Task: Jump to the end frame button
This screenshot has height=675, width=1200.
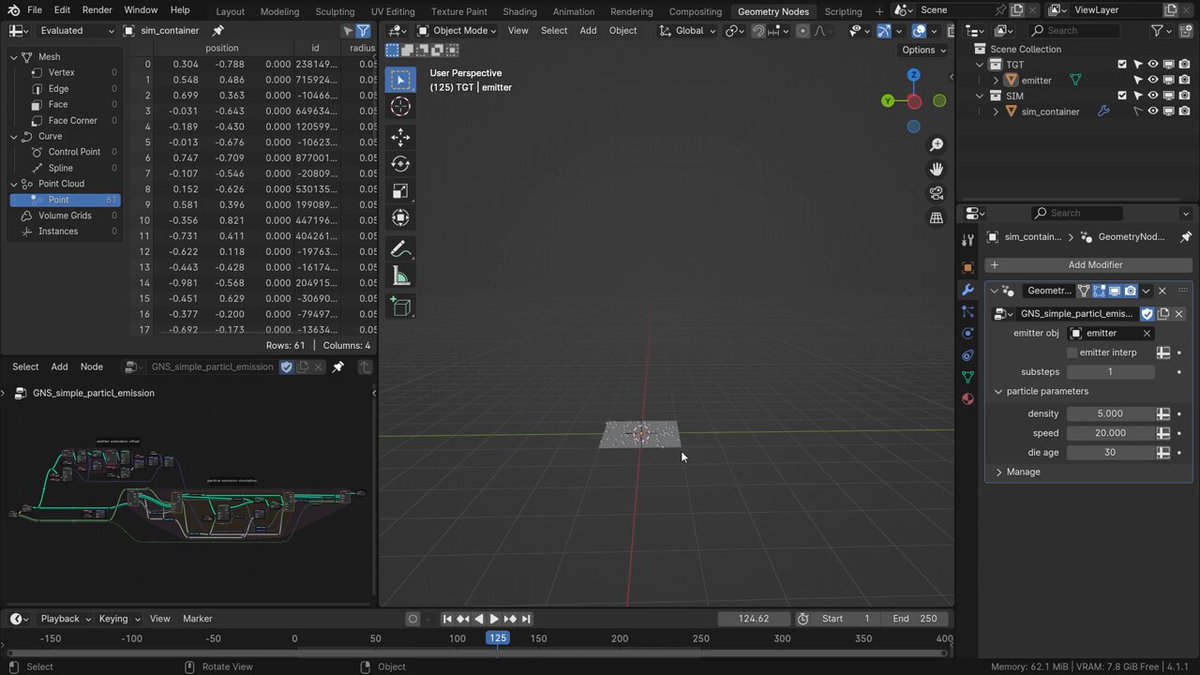Action: pyautogui.click(x=526, y=619)
